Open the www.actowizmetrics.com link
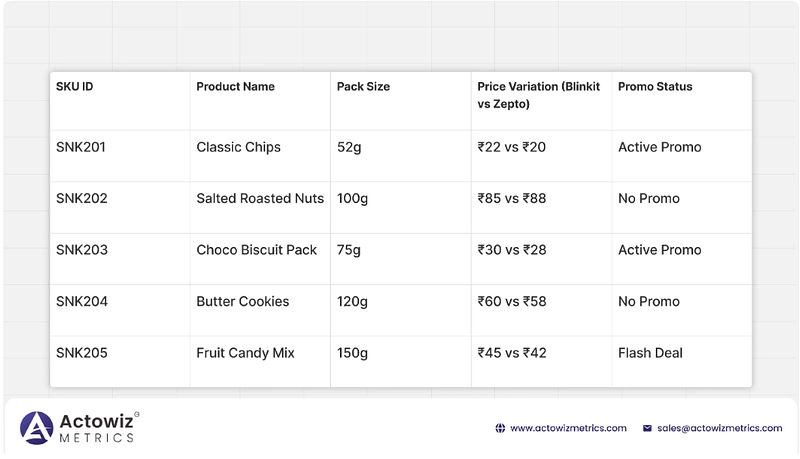Viewport: 800px width, 459px height. (568, 428)
